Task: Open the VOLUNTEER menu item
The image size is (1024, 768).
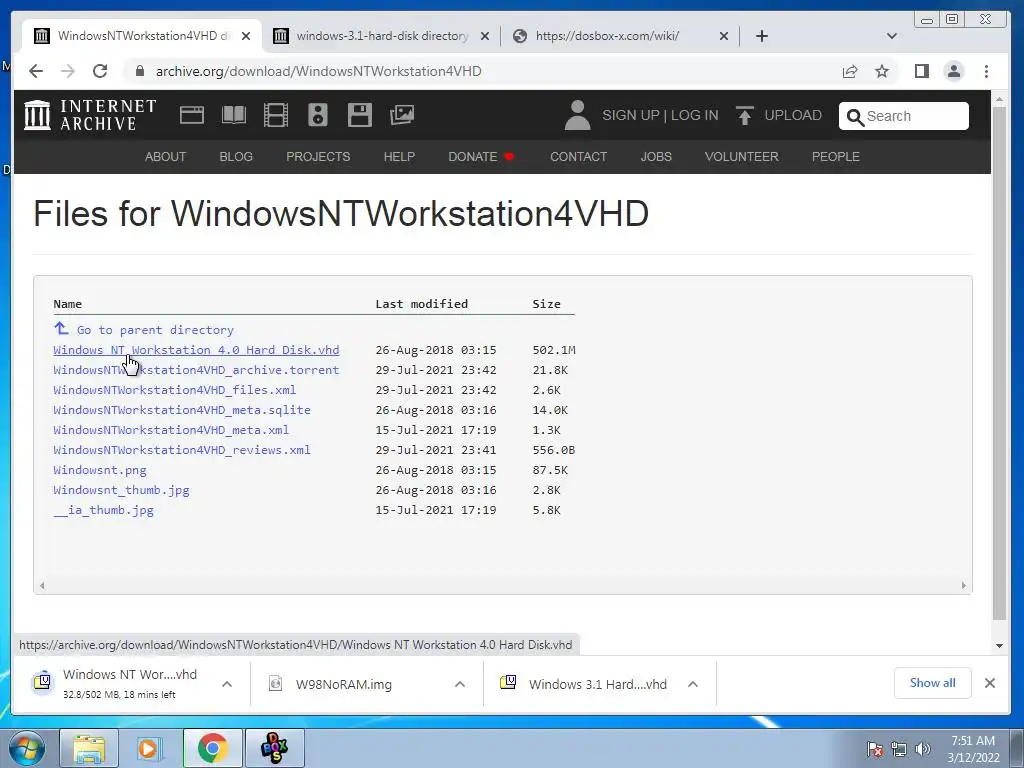Action: (741, 157)
